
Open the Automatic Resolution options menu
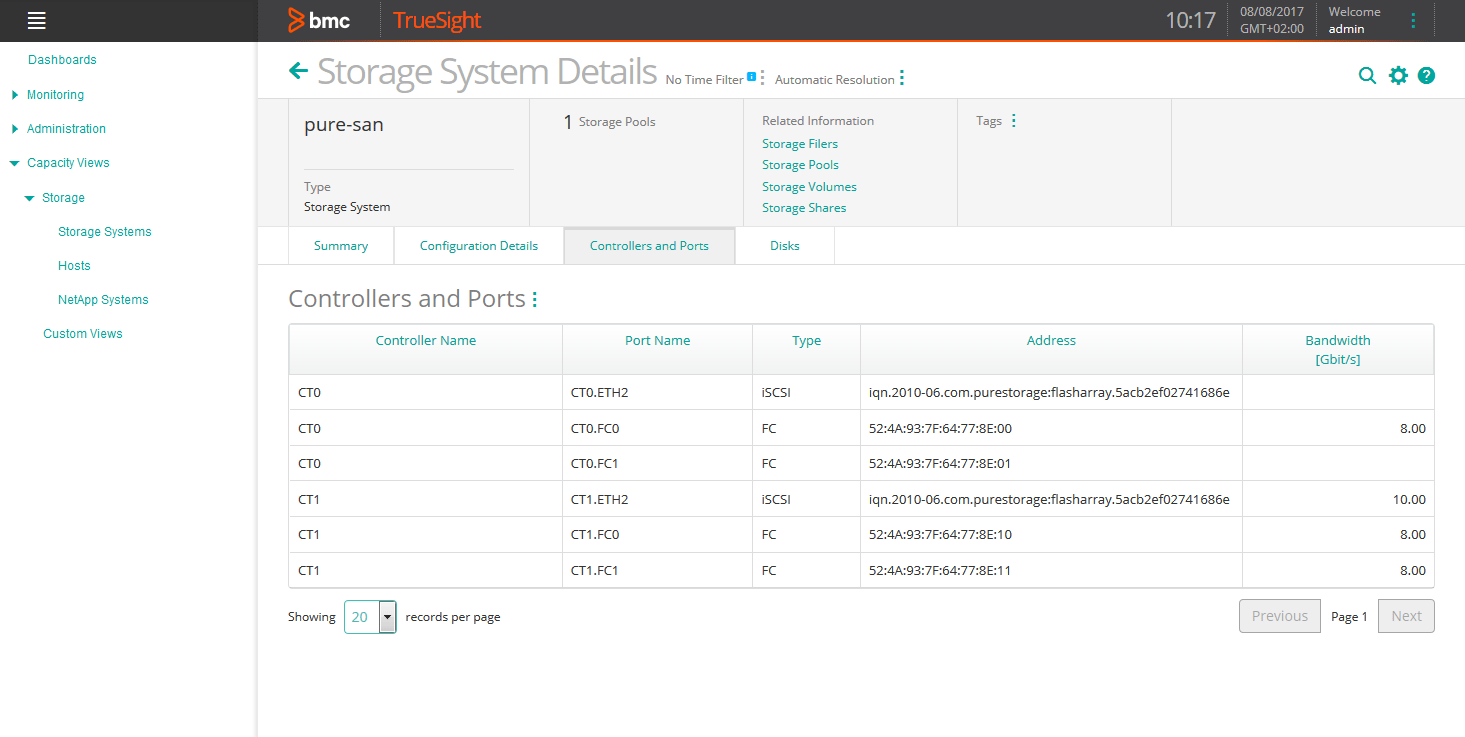coord(902,78)
